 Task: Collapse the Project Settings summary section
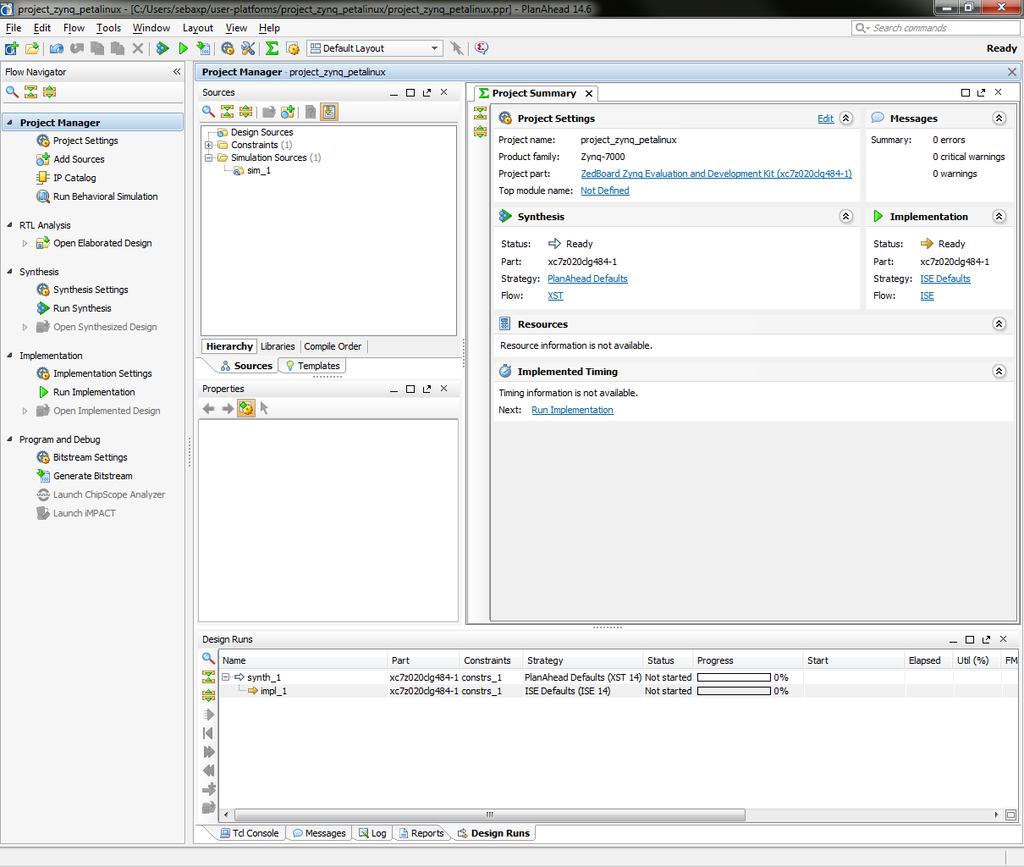point(846,118)
